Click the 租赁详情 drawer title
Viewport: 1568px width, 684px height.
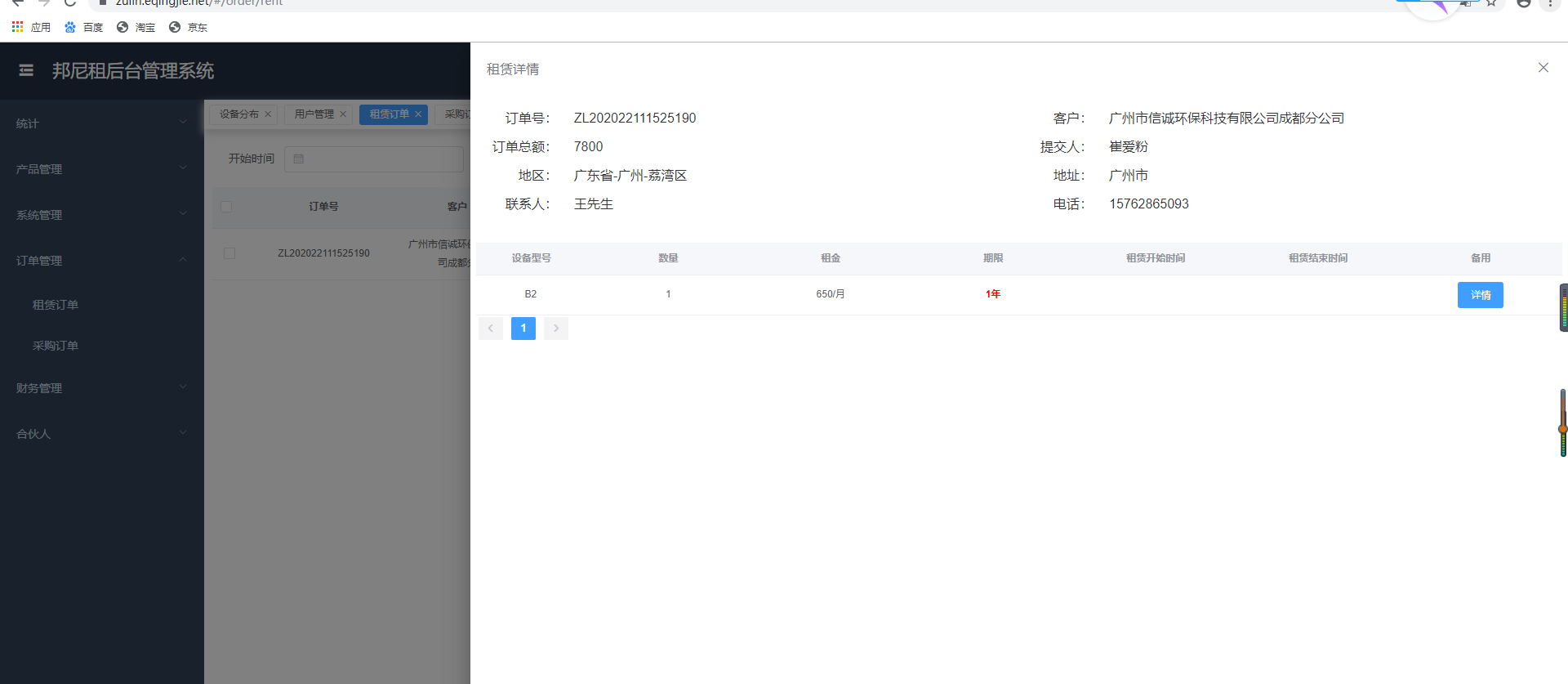[x=513, y=69]
